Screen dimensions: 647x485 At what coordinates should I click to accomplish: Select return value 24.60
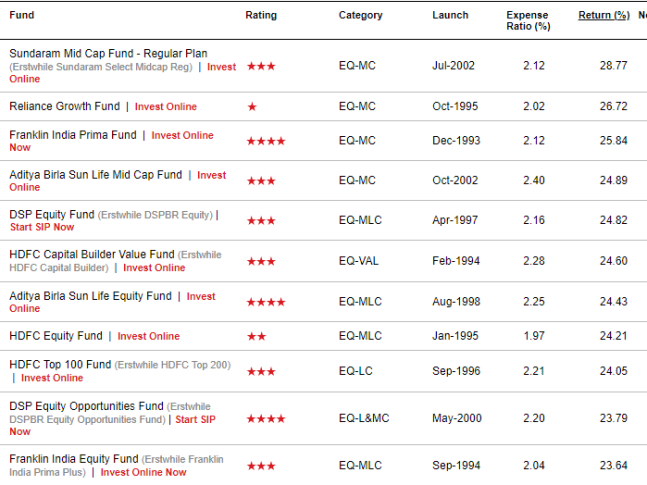(614, 261)
